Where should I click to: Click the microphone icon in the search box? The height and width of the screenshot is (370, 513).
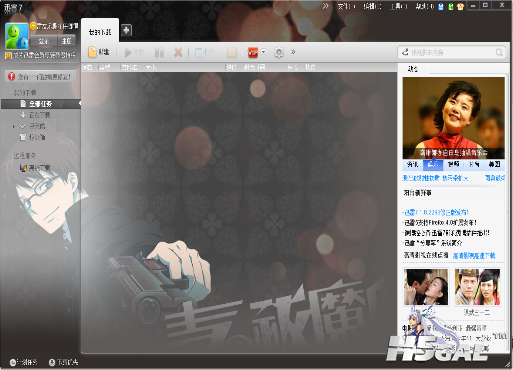point(405,52)
